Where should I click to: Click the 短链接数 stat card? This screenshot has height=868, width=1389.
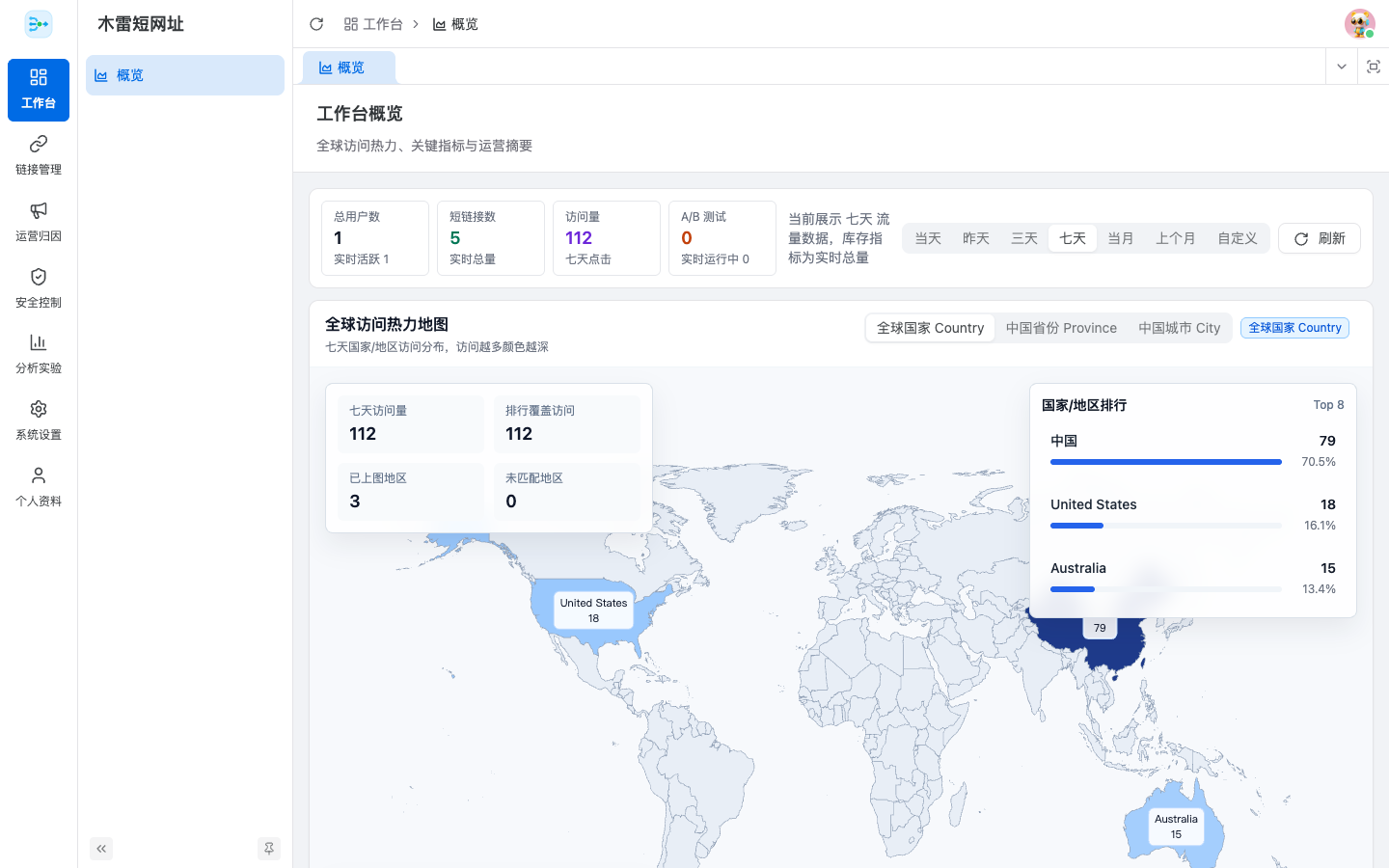point(491,238)
